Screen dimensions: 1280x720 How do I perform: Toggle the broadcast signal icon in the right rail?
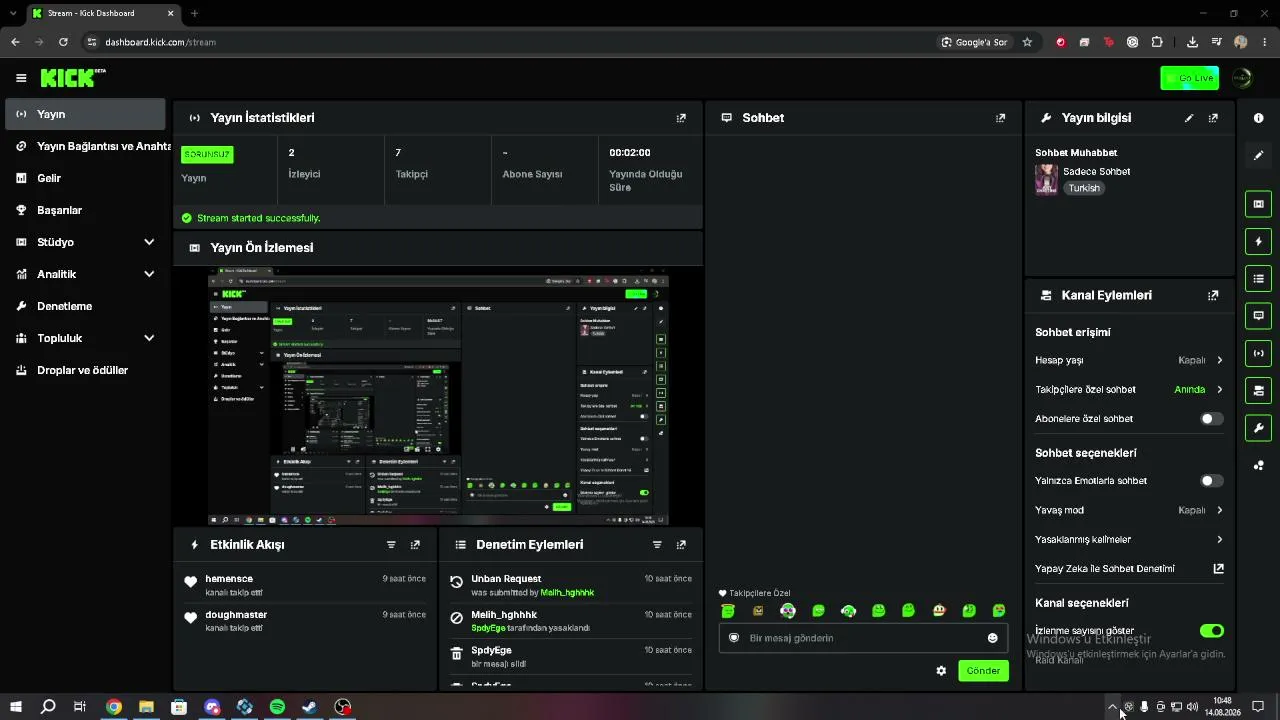pyautogui.click(x=1258, y=353)
